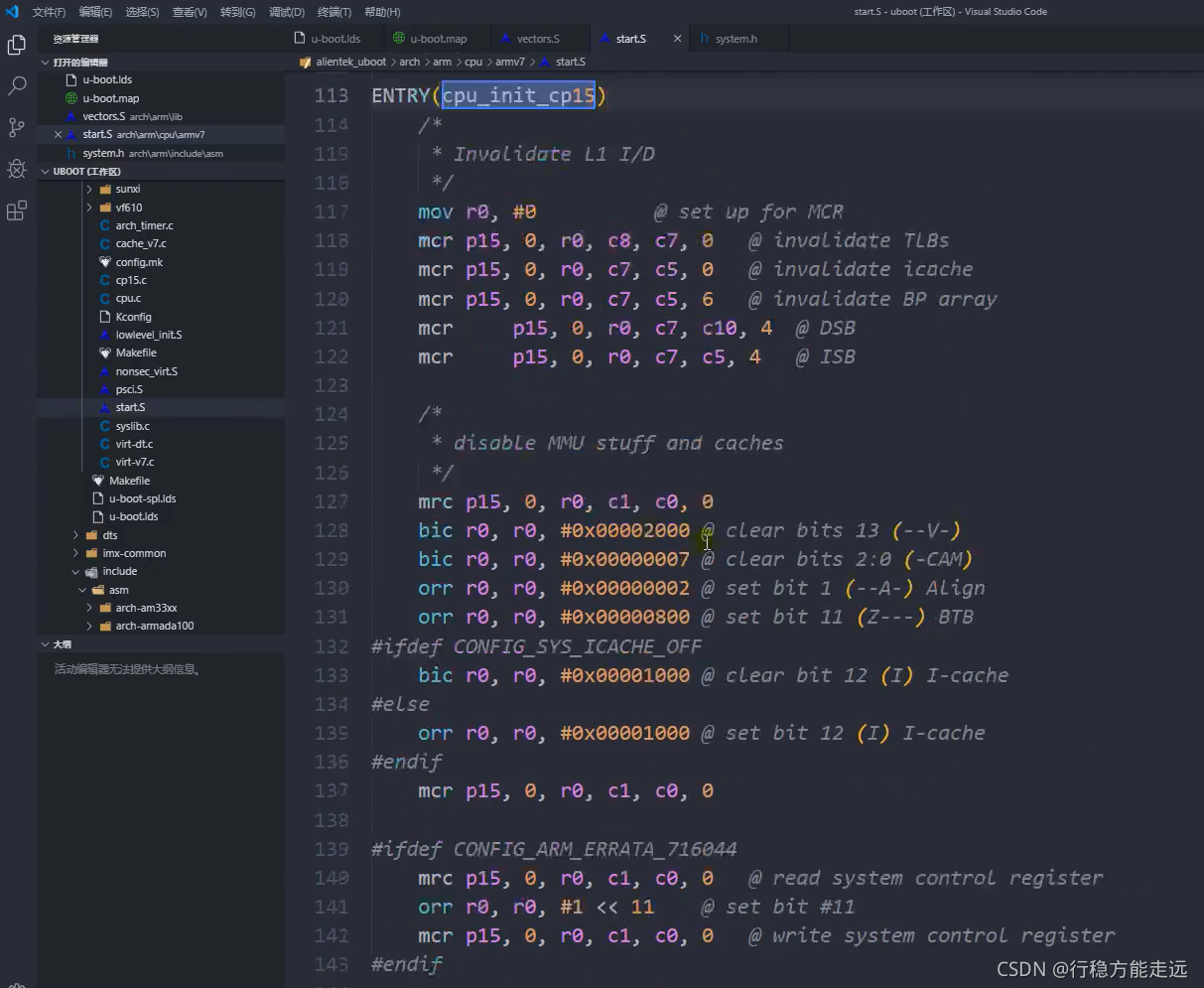1204x988 pixels.
Task: Open Kconfig in the file tree
Action: [x=133, y=317]
